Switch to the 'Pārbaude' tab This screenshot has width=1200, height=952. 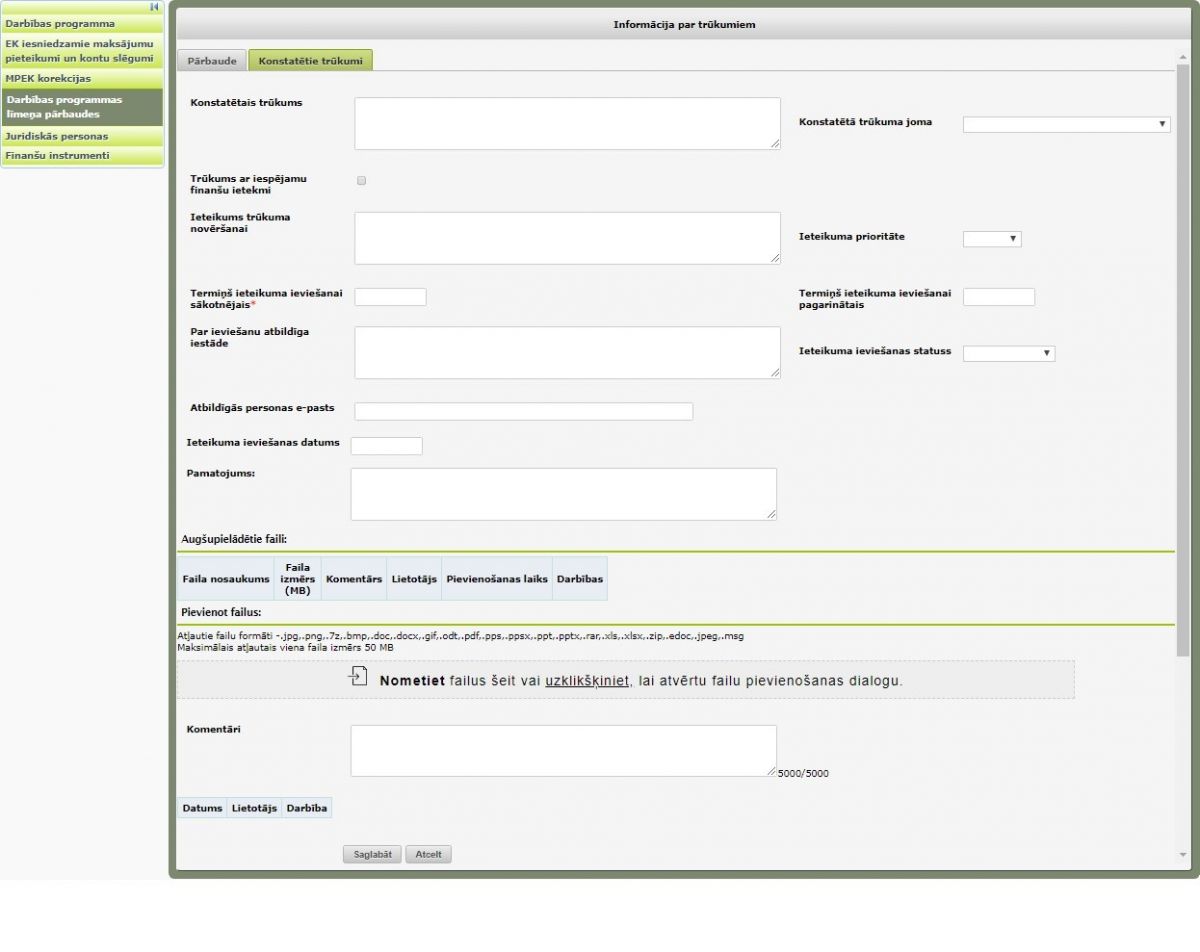click(x=212, y=61)
